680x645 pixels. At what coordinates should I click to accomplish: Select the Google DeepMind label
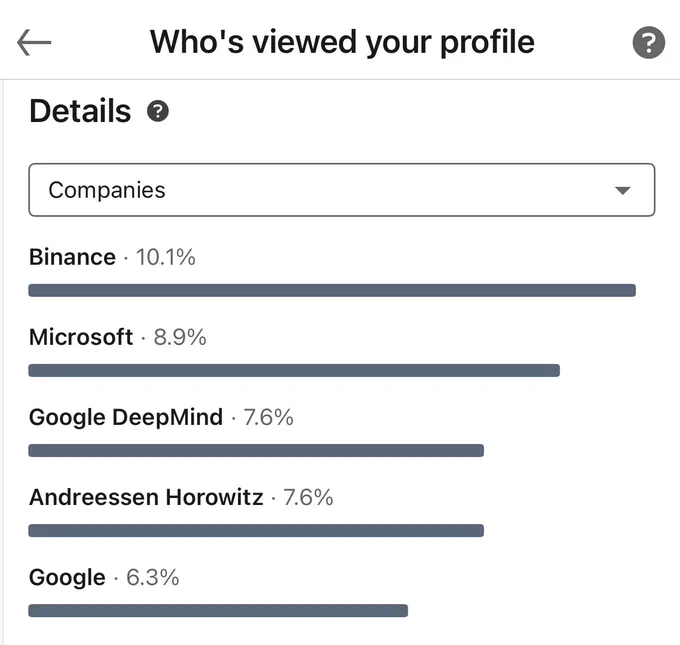click(126, 417)
